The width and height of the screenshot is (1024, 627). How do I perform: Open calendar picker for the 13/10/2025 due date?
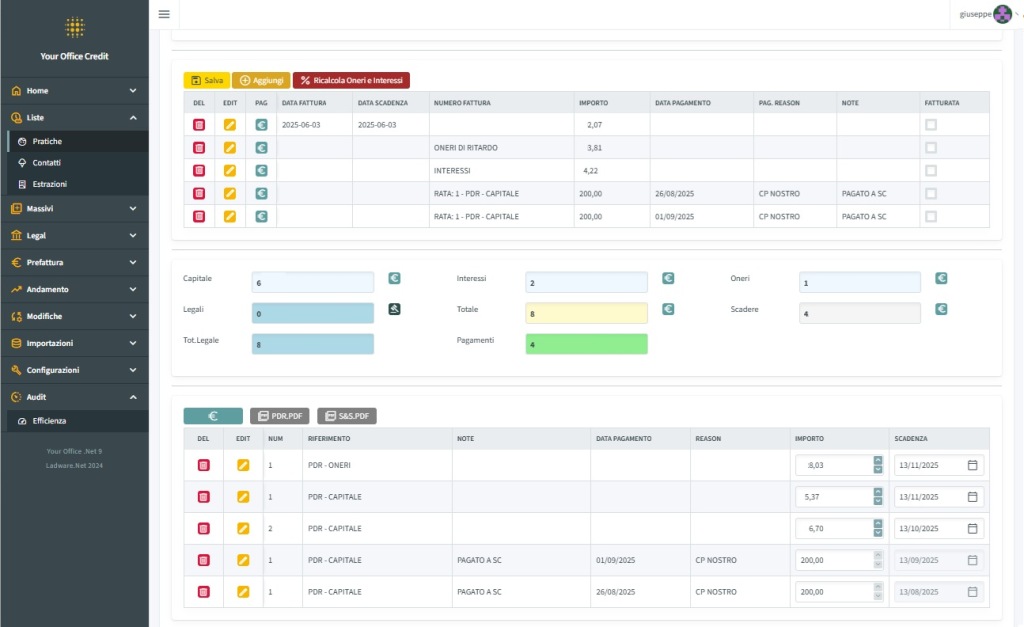pyautogui.click(x=972, y=528)
